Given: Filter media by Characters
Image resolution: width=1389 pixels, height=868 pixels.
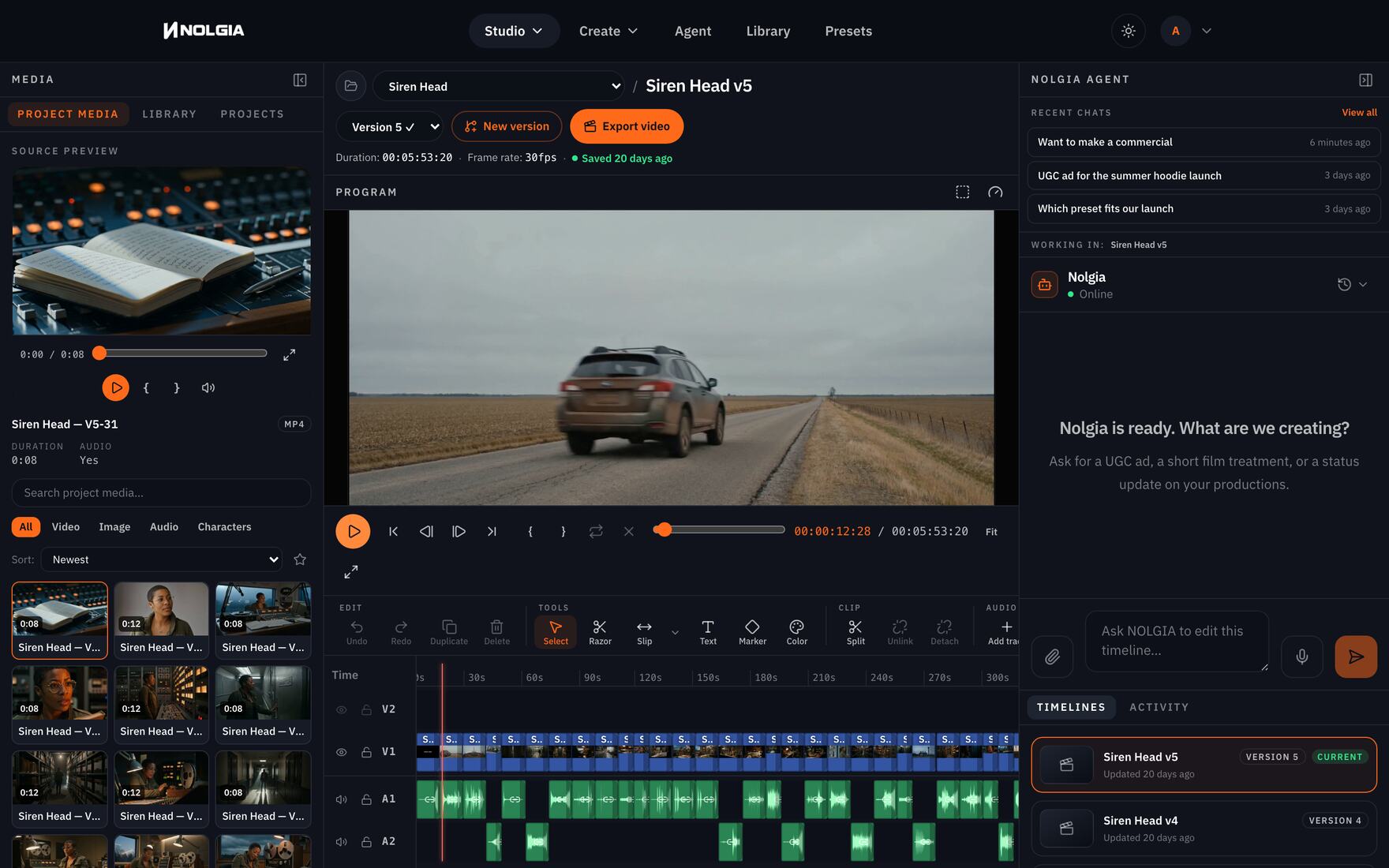Looking at the screenshot, I should click(x=224, y=526).
